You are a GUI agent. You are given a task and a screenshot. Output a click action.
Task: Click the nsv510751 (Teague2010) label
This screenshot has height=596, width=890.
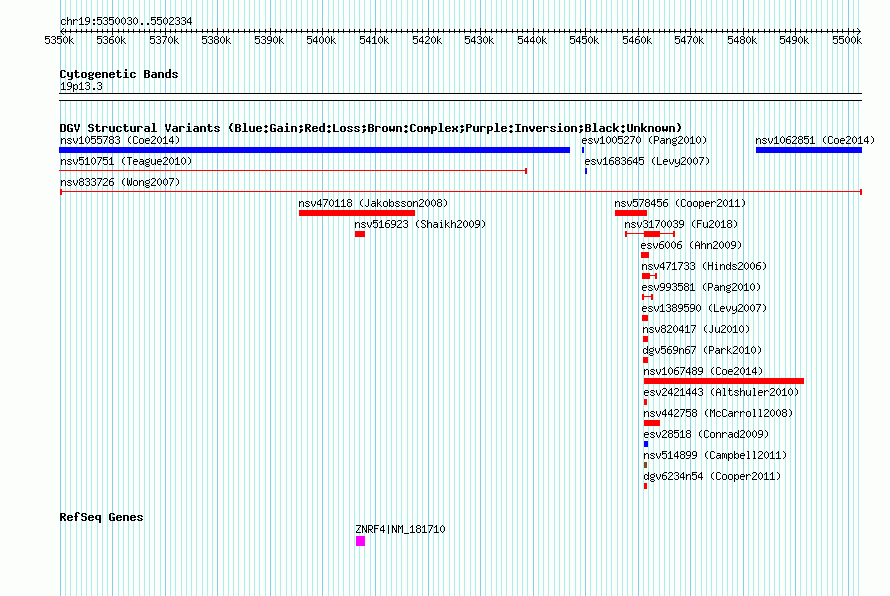[x=126, y=161]
